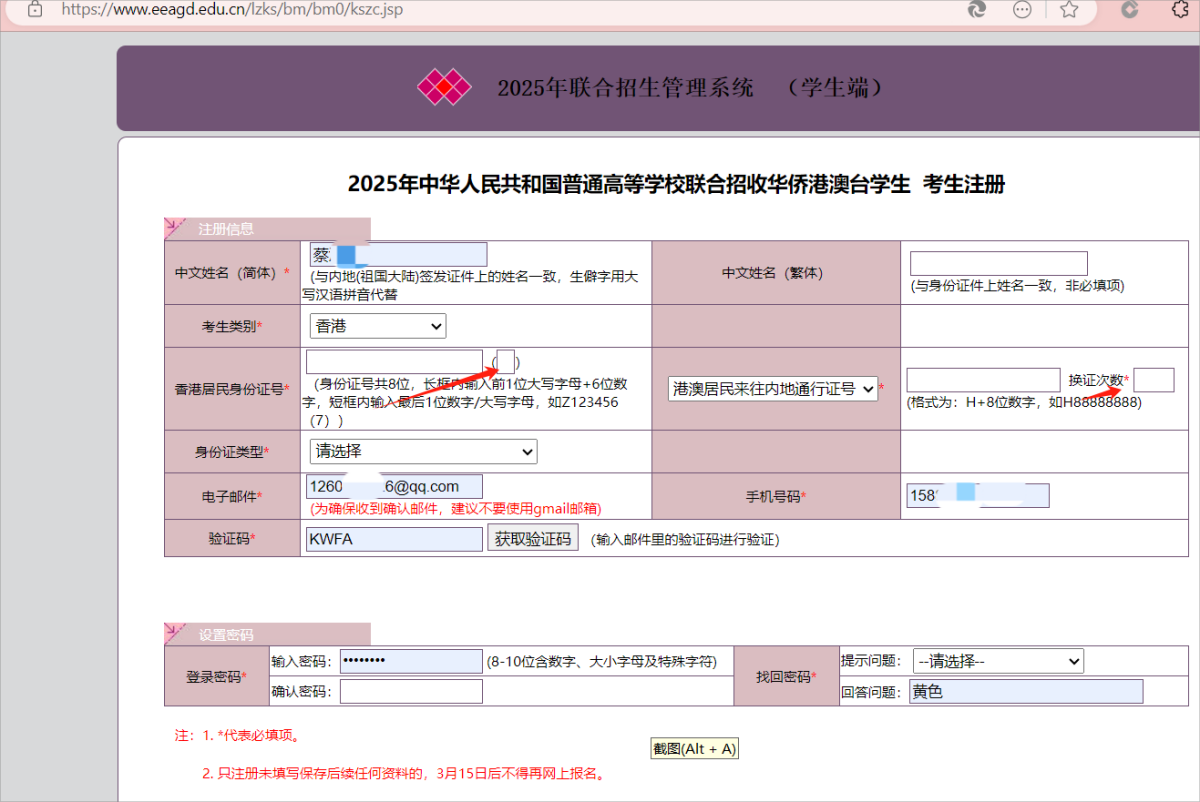Click the 确认密码 input field
The height and width of the screenshot is (802, 1200).
[x=411, y=691]
